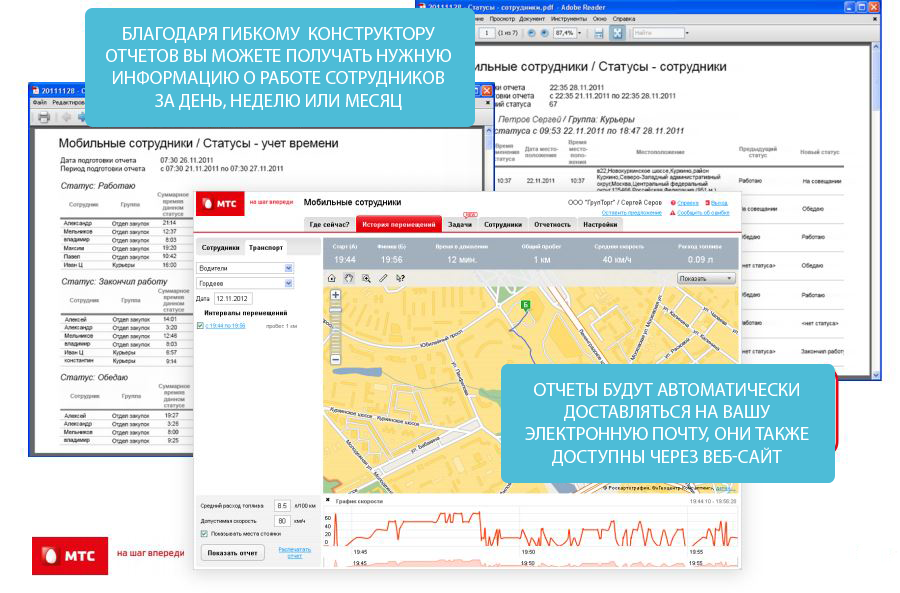Click the Дата field showing 12.11.2012
900x593 pixels.
[x=233, y=299]
